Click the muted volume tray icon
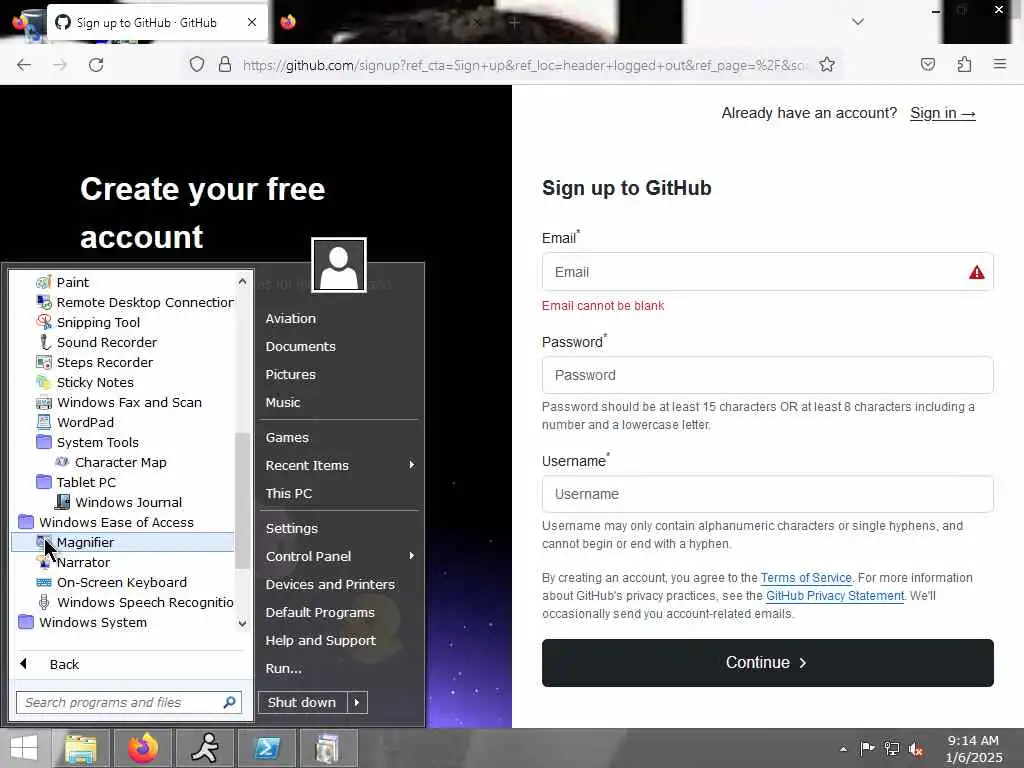This screenshot has height=768, width=1024. click(917, 749)
